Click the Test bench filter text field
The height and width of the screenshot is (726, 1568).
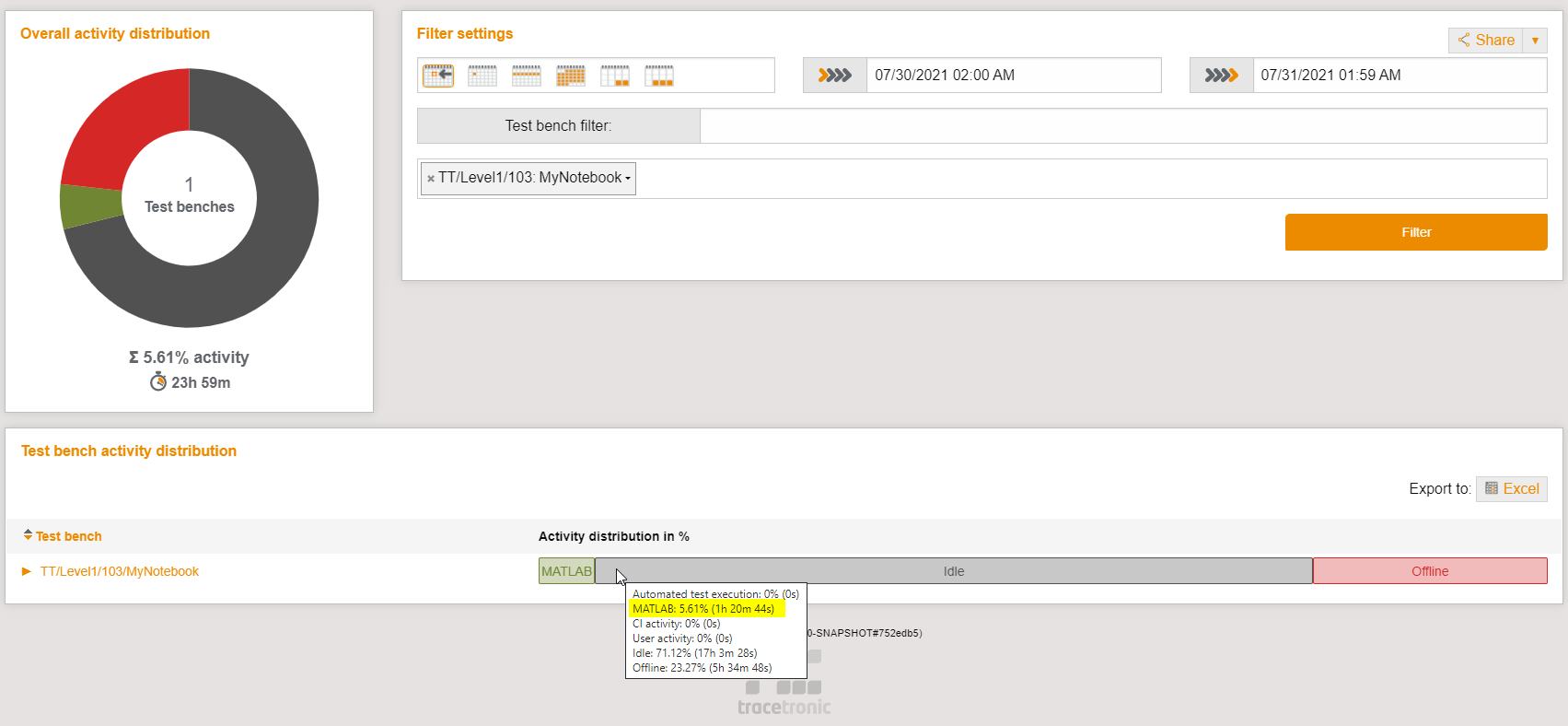1122,126
